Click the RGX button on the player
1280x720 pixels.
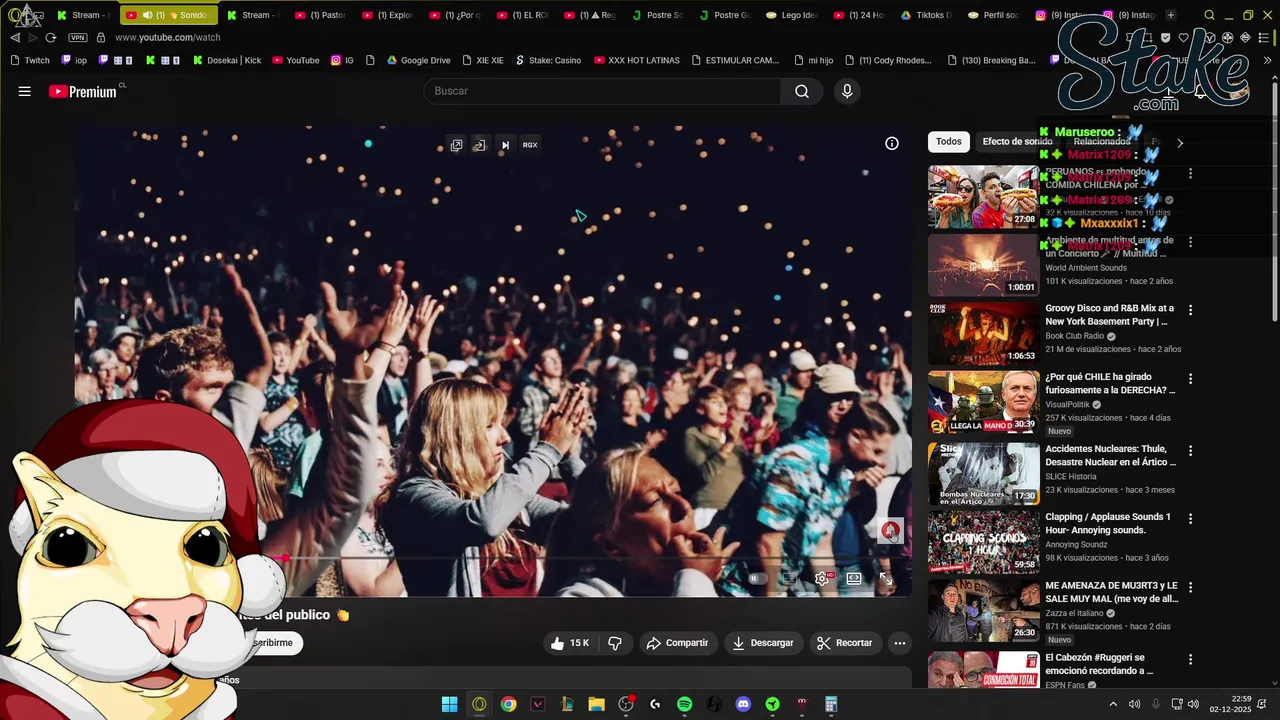point(530,145)
